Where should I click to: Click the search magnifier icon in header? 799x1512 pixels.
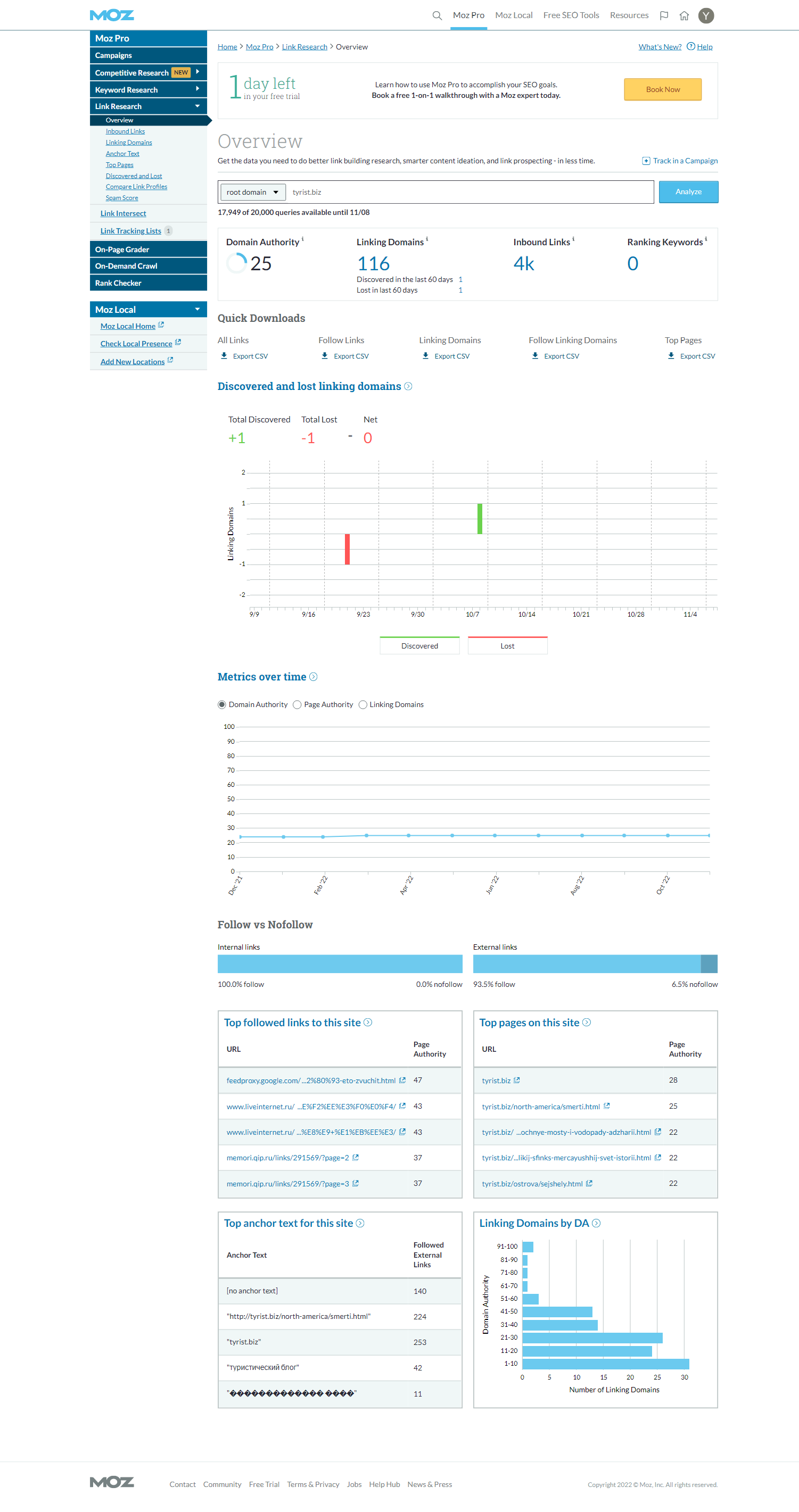437,16
